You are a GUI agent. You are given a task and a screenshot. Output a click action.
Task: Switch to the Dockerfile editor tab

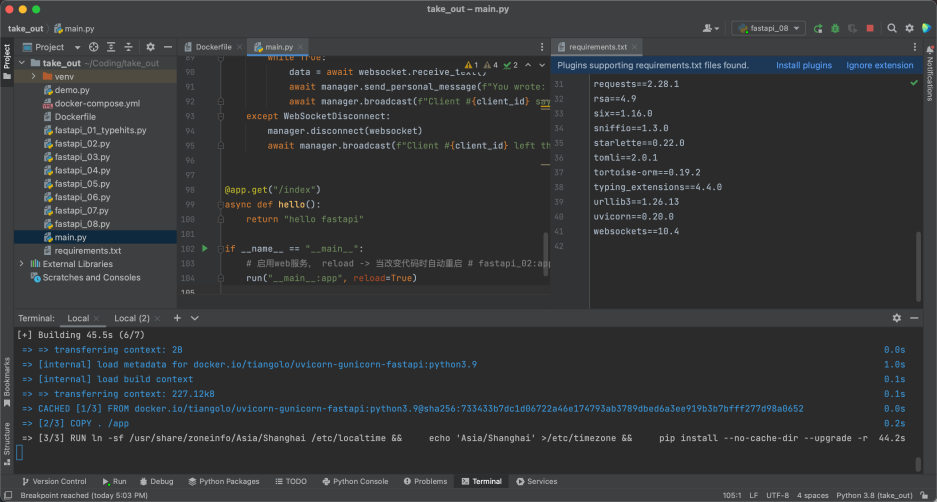click(x=214, y=47)
